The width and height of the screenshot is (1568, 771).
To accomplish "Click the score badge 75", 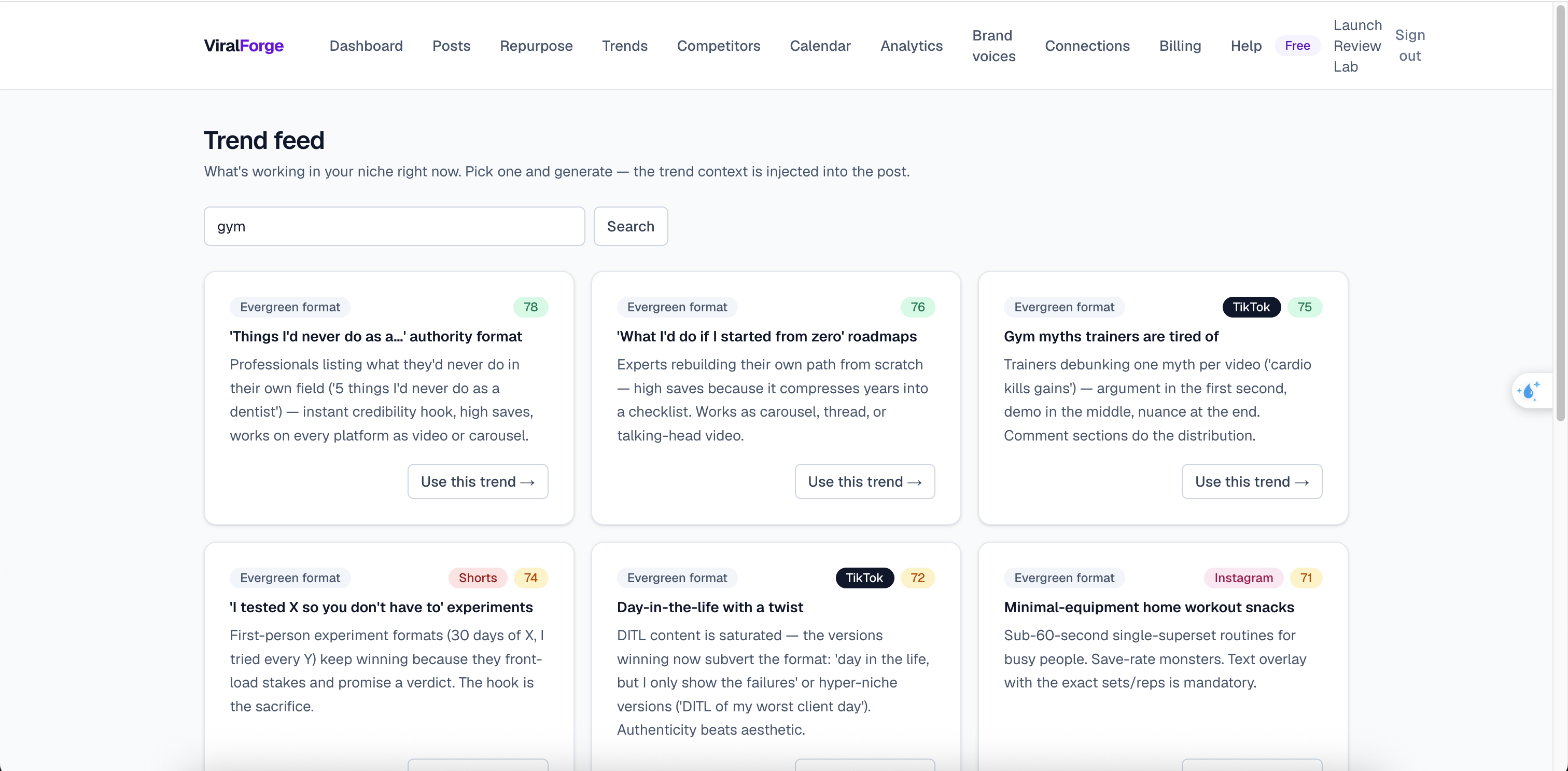I will click(1305, 307).
